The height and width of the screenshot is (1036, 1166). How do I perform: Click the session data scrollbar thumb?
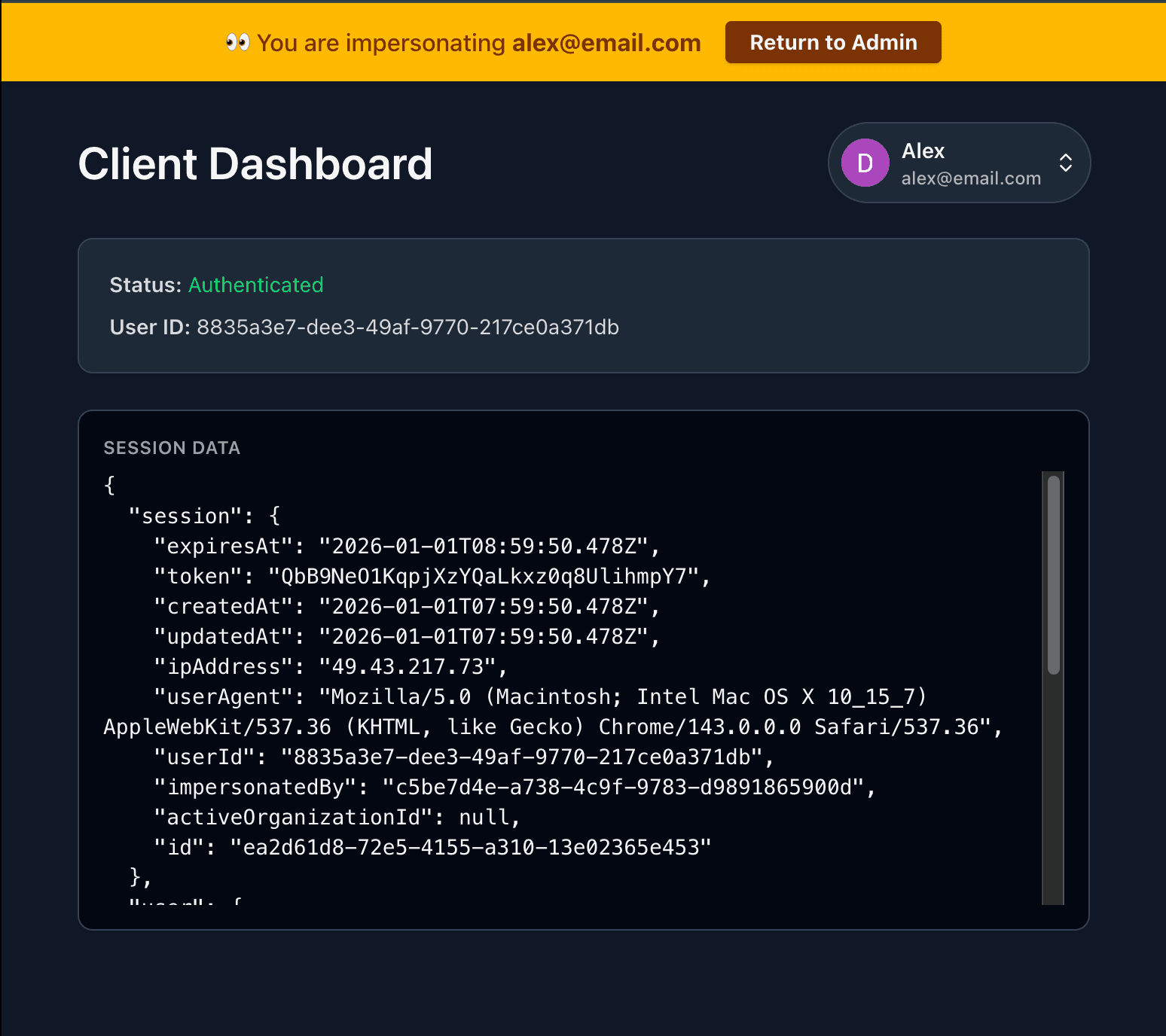(1053, 574)
